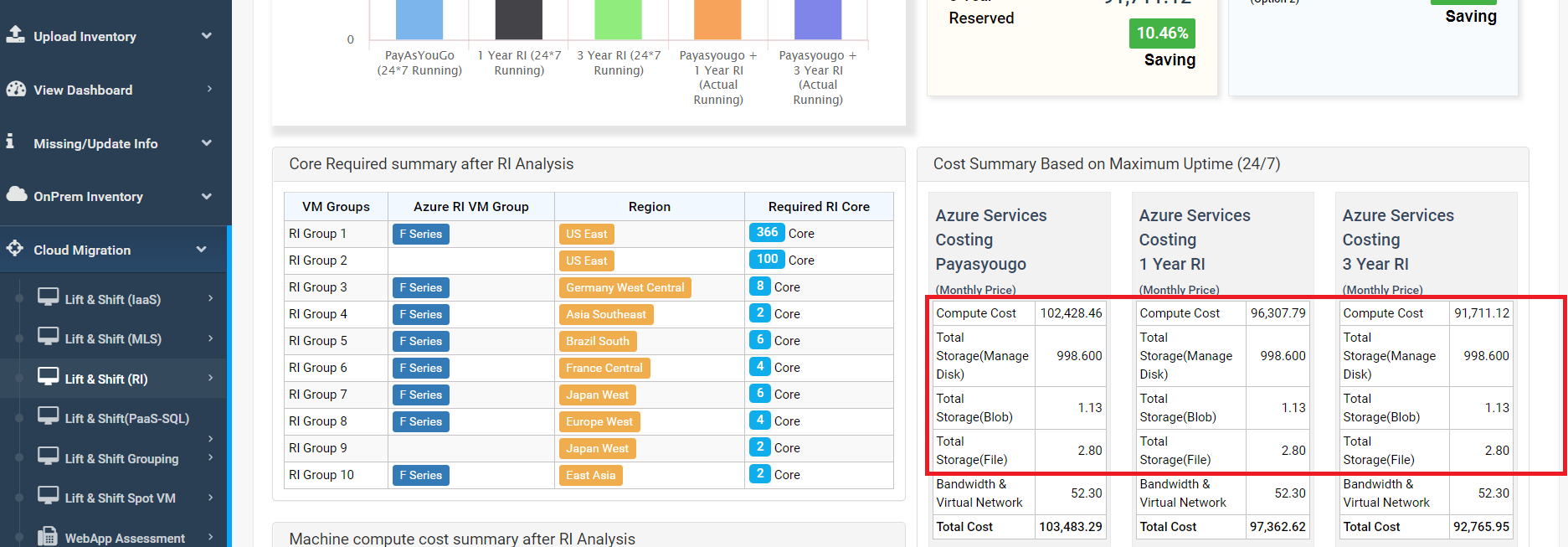
Task: Click the Cloud Migration move icon
Action: coord(15,248)
